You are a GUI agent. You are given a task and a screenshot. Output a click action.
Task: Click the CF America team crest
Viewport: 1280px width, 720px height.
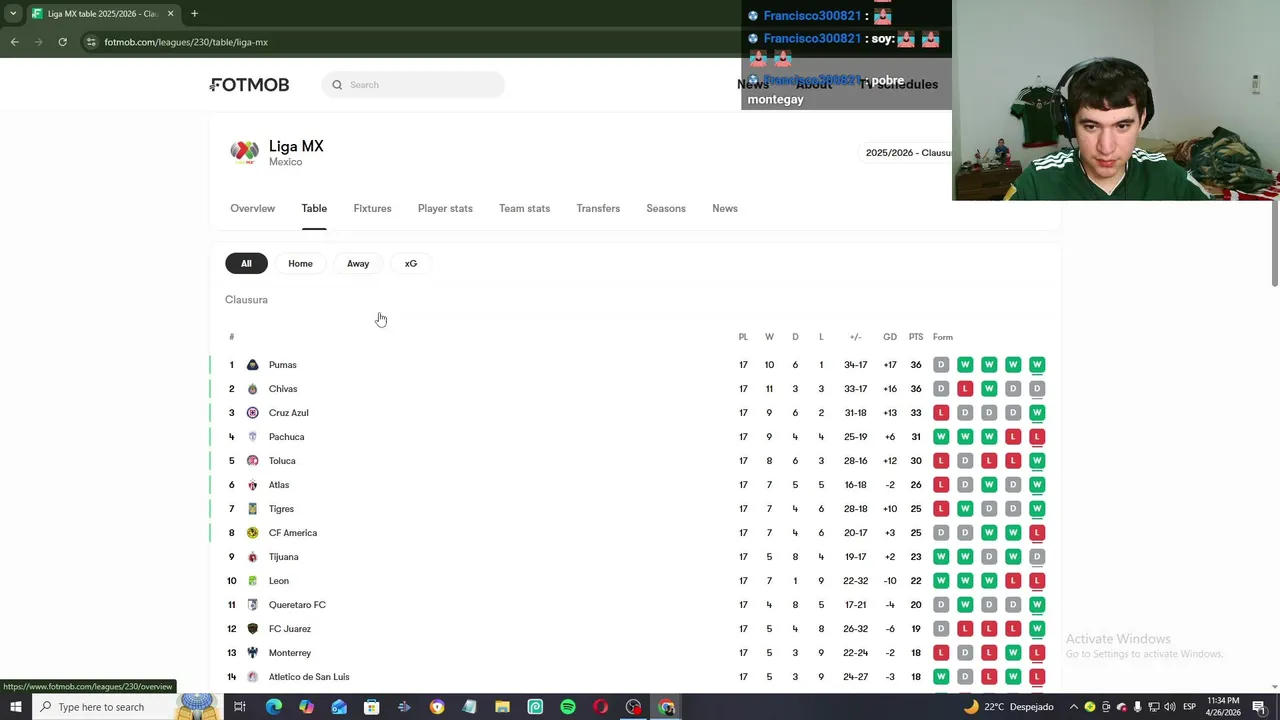pyautogui.click(x=252, y=533)
